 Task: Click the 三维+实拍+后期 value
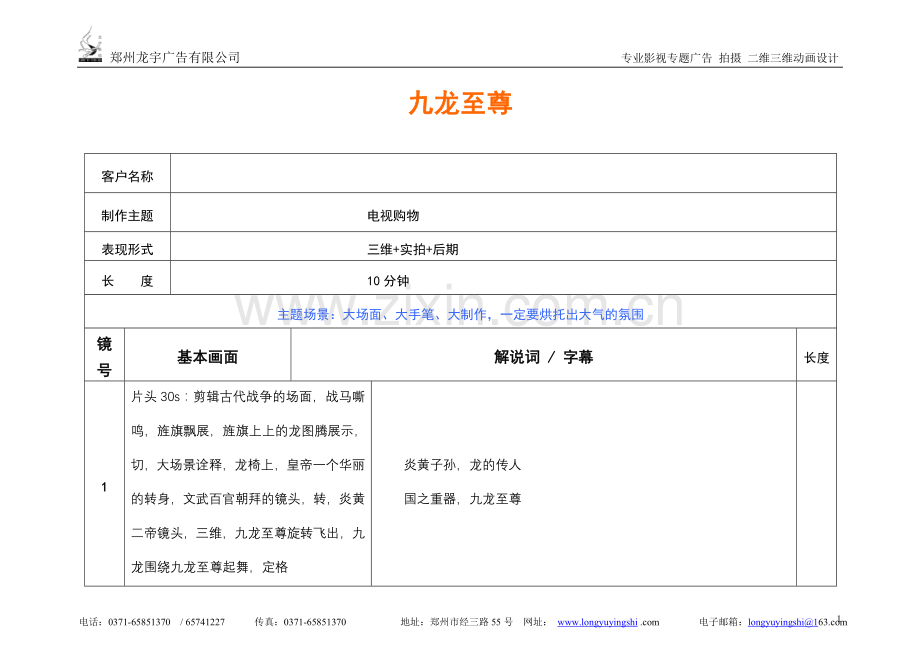pyautogui.click(x=412, y=249)
